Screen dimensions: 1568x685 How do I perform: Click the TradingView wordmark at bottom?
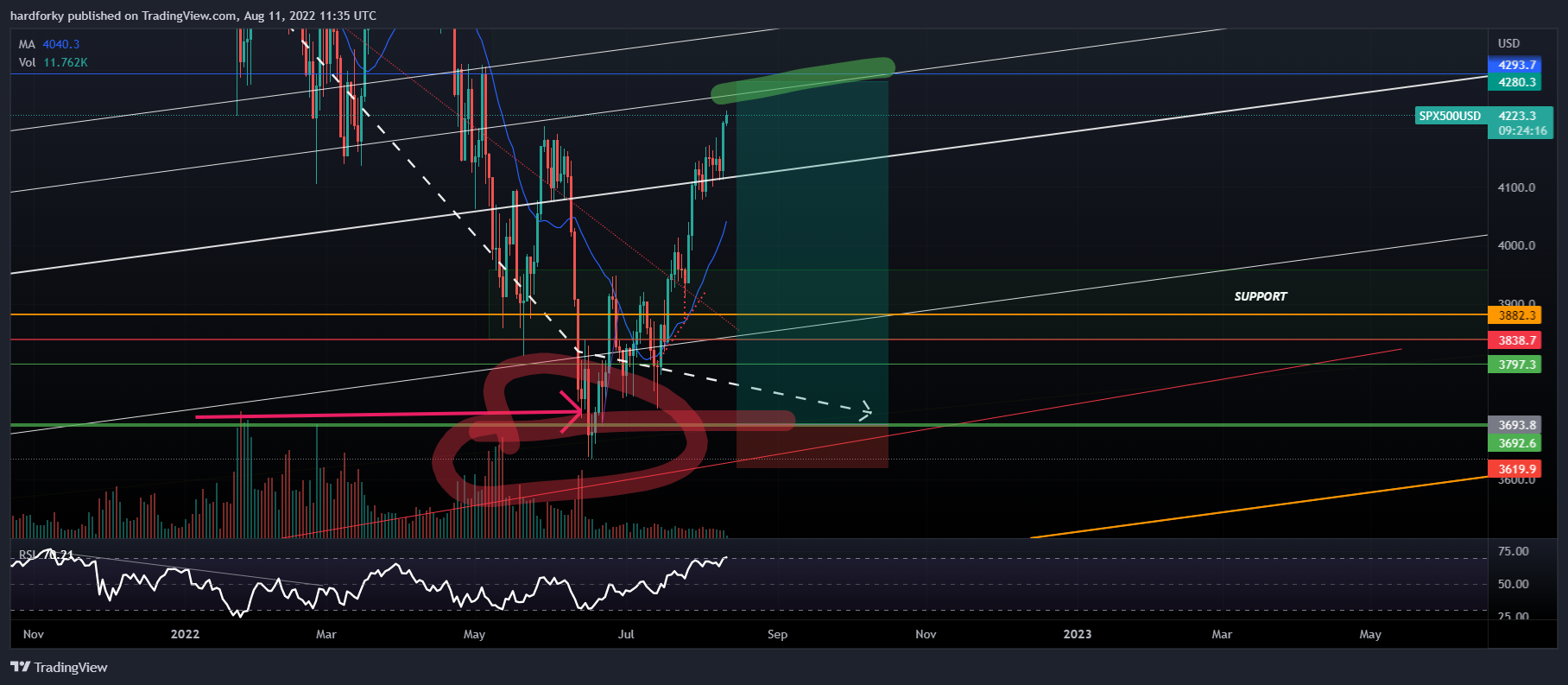click(x=71, y=667)
